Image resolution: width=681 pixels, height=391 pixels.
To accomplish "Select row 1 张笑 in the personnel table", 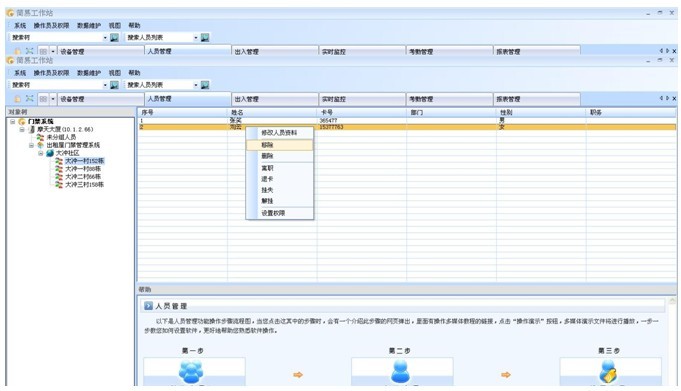I will pos(407,120).
